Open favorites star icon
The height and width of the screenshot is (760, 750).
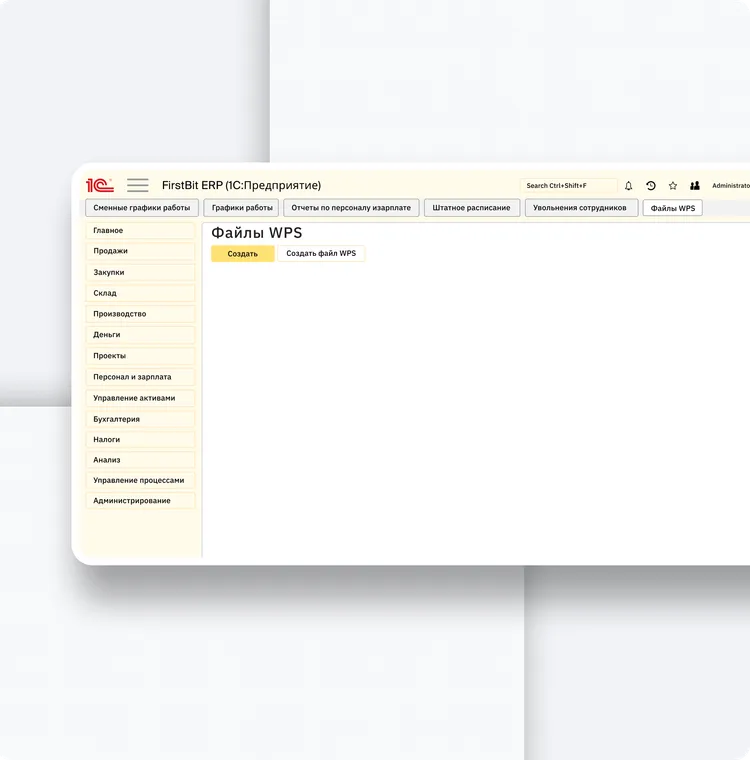[673, 186]
